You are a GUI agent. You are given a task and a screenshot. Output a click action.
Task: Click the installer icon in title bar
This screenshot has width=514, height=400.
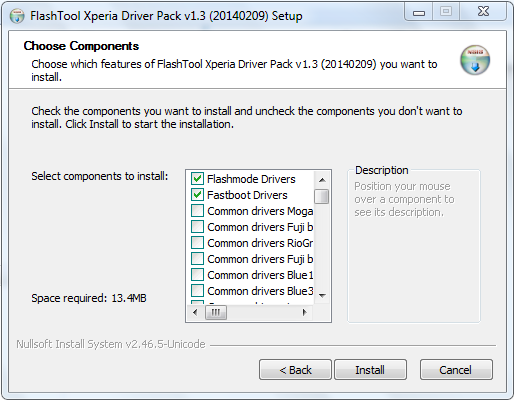pos(17,16)
